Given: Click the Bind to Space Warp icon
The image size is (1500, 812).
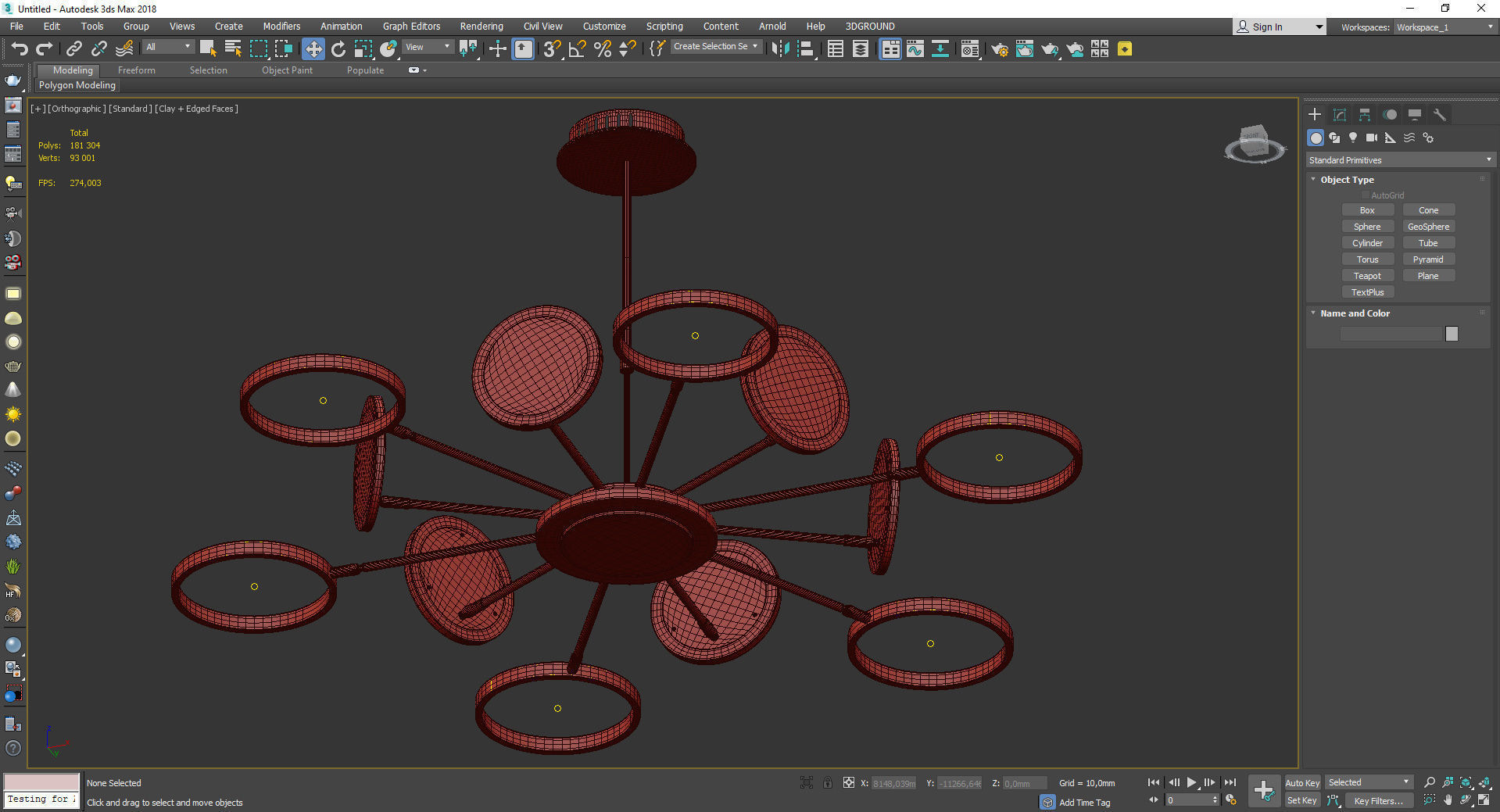Looking at the screenshot, I should point(124,49).
